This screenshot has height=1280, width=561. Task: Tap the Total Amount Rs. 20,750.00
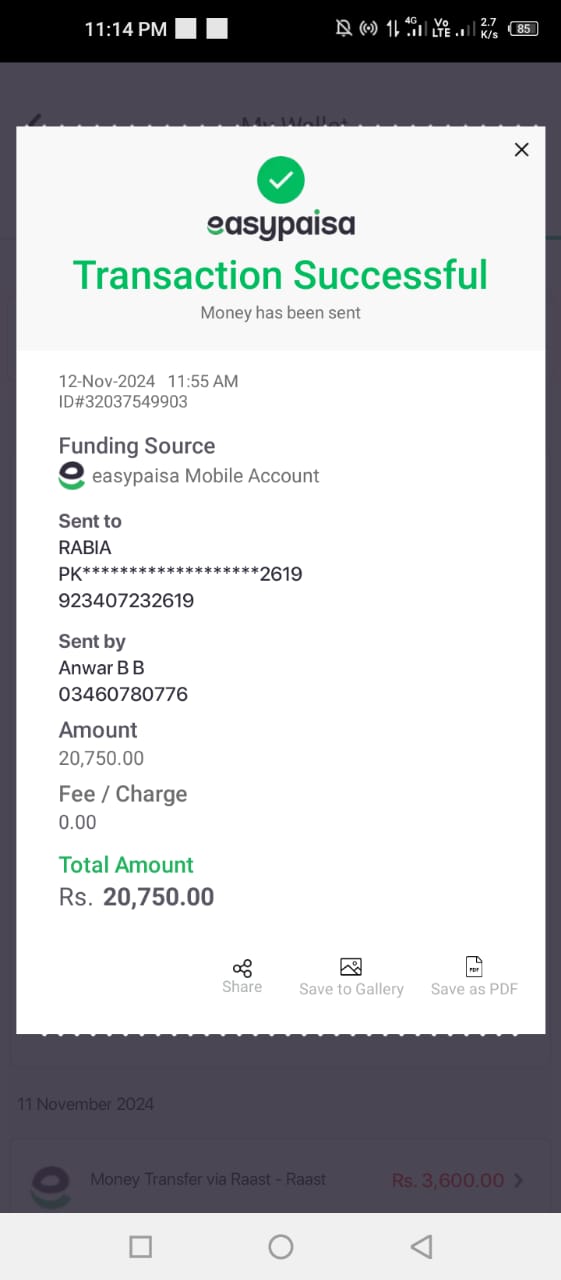[x=136, y=897]
